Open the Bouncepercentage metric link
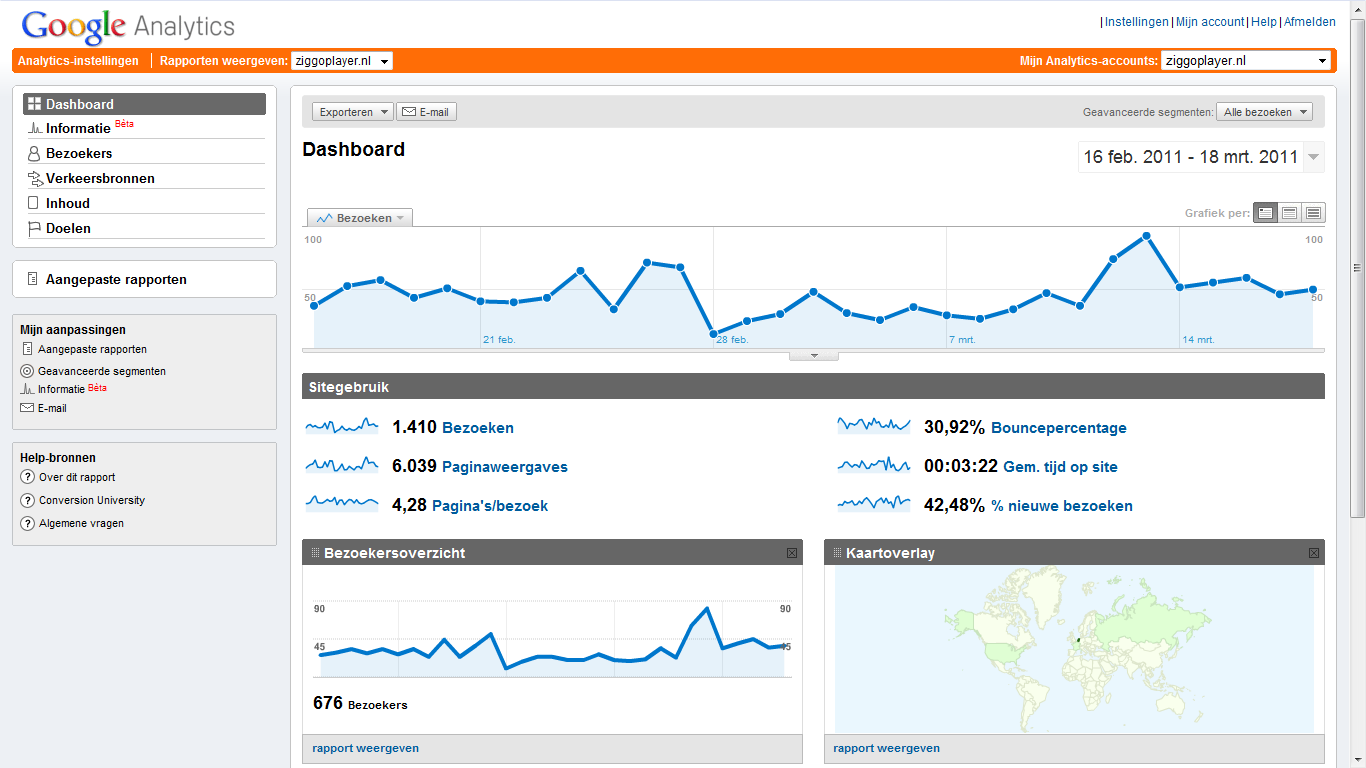This screenshot has height=768, width=1366. coord(1059,428)
